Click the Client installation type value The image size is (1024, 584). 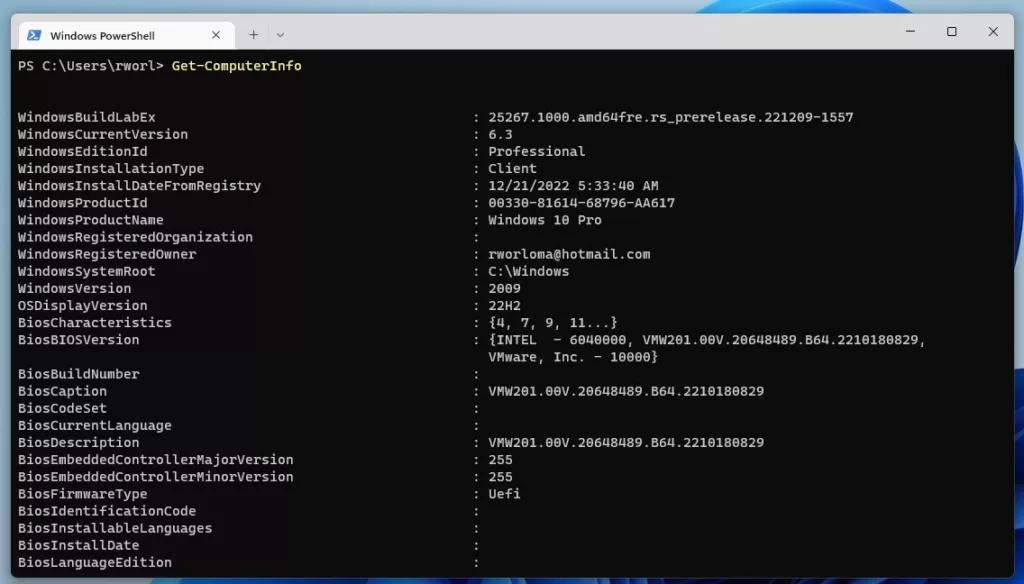(513, 169)
